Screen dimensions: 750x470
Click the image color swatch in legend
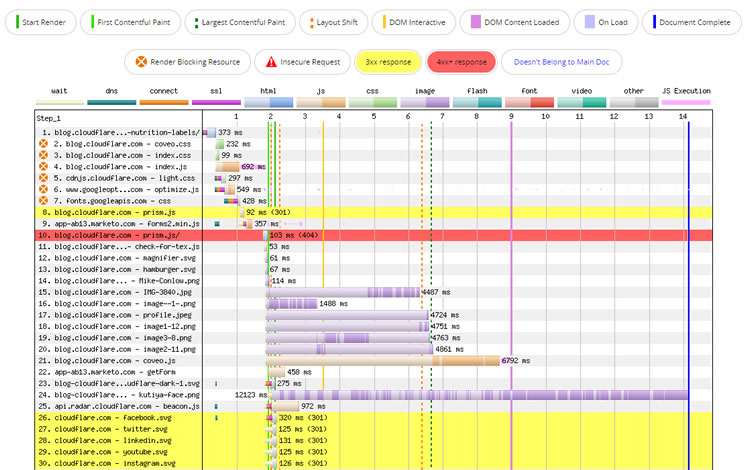click(425, 102)
